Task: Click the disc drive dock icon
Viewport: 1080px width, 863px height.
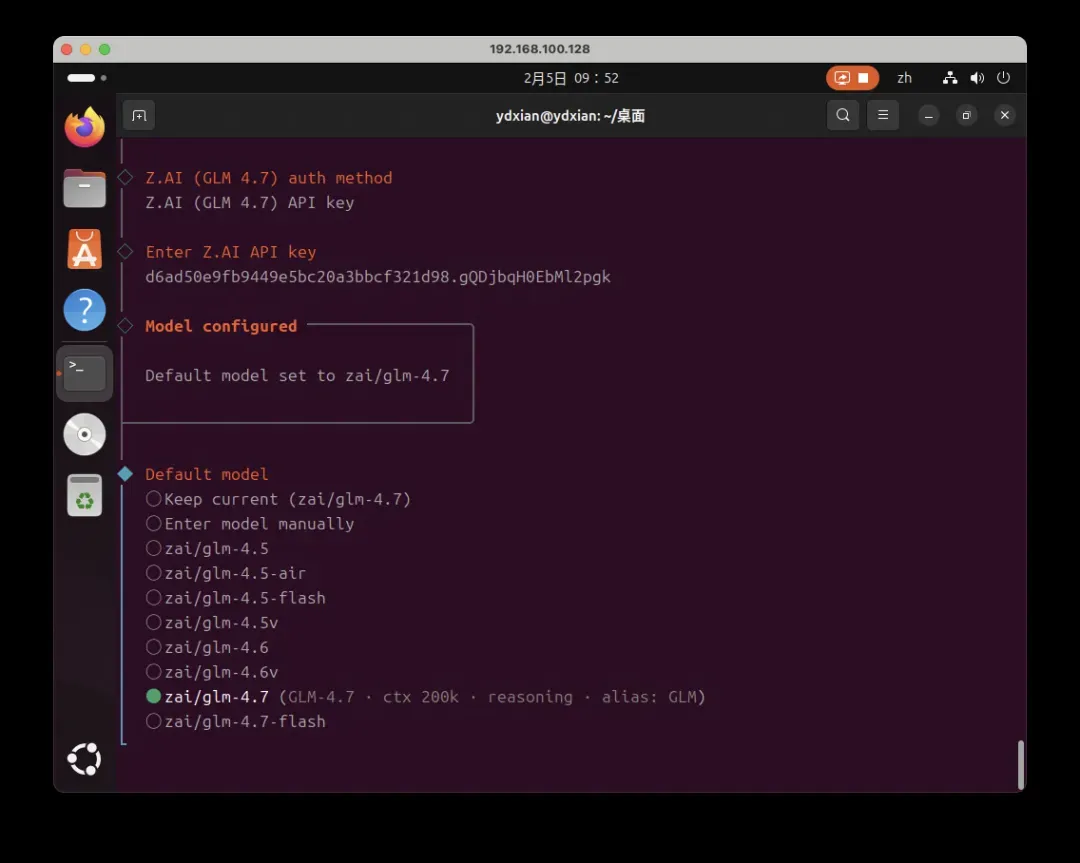Action: click(x=85, y=434)
